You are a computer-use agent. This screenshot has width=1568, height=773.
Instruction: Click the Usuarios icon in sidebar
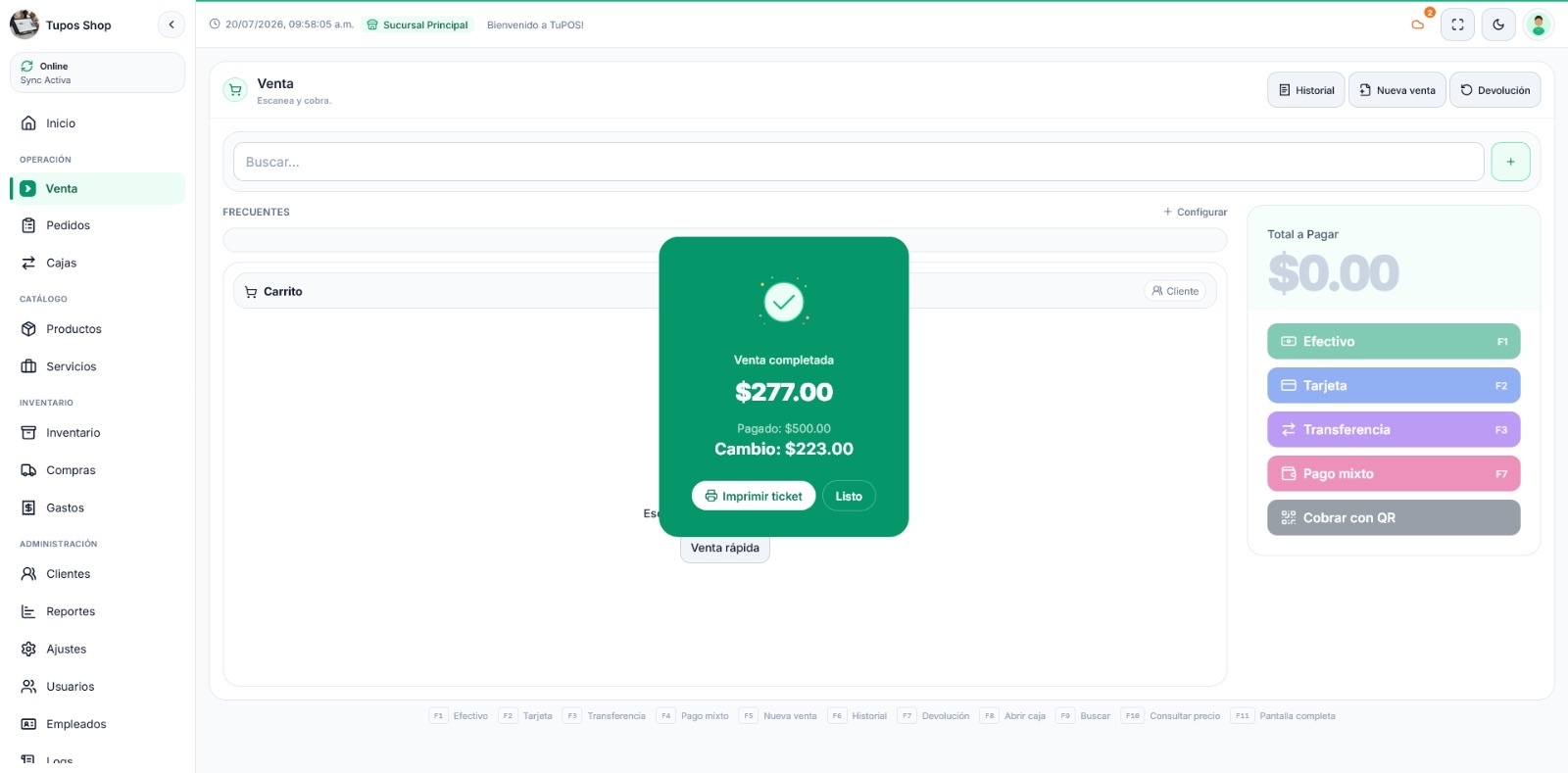click(28, 687)
